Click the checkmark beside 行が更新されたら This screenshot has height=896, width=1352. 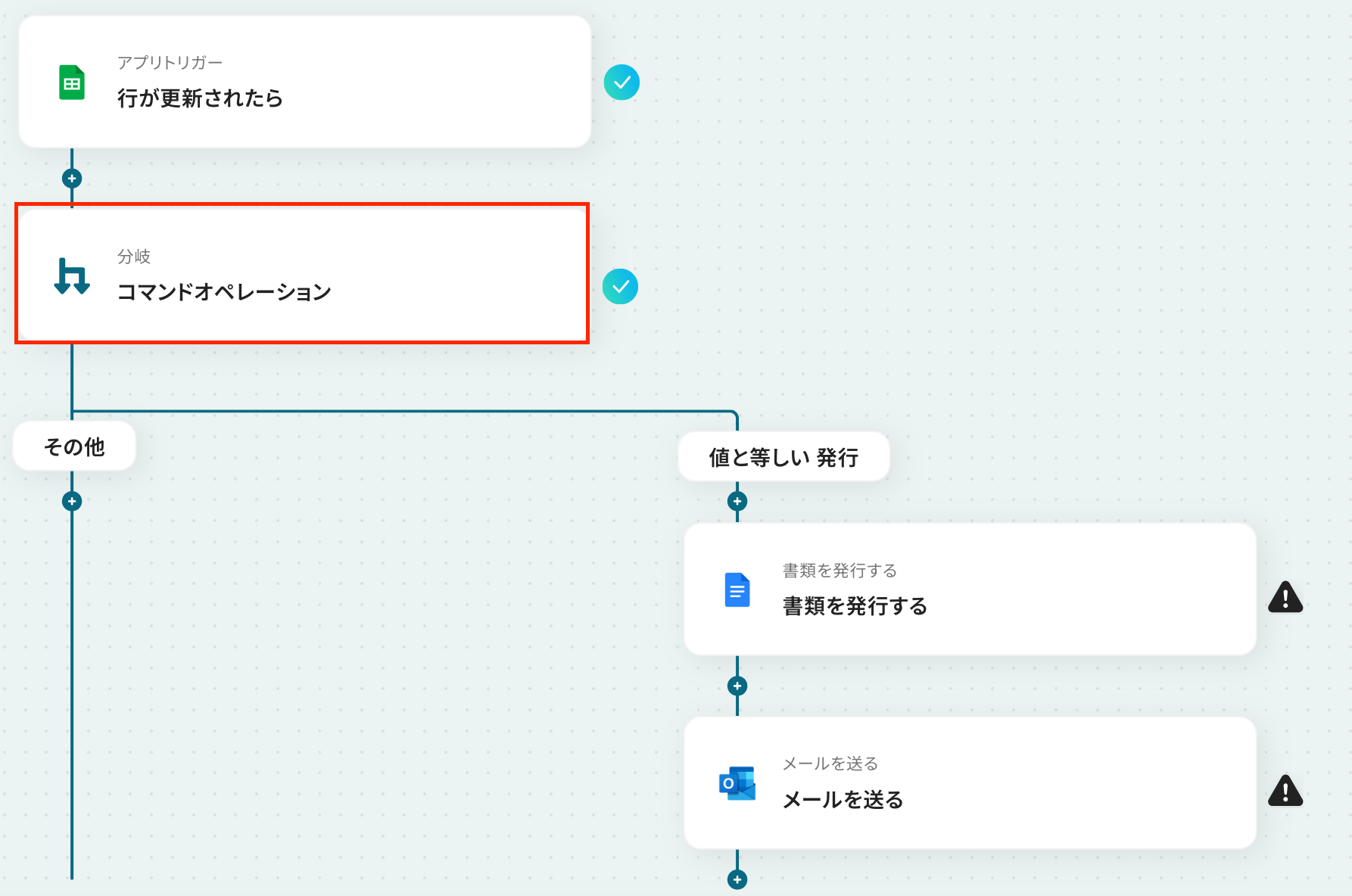[x=621, y=82]
